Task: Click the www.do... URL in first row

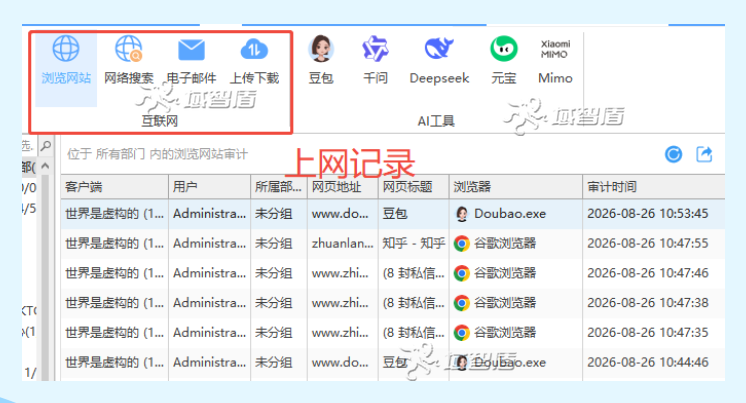Action: click(x=340, y=214)
